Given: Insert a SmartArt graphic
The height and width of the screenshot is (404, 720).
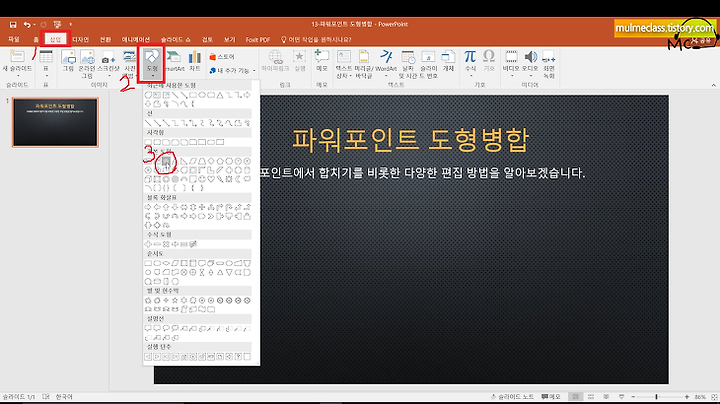Looking at the screenshot, I should (x=174, y=61).
